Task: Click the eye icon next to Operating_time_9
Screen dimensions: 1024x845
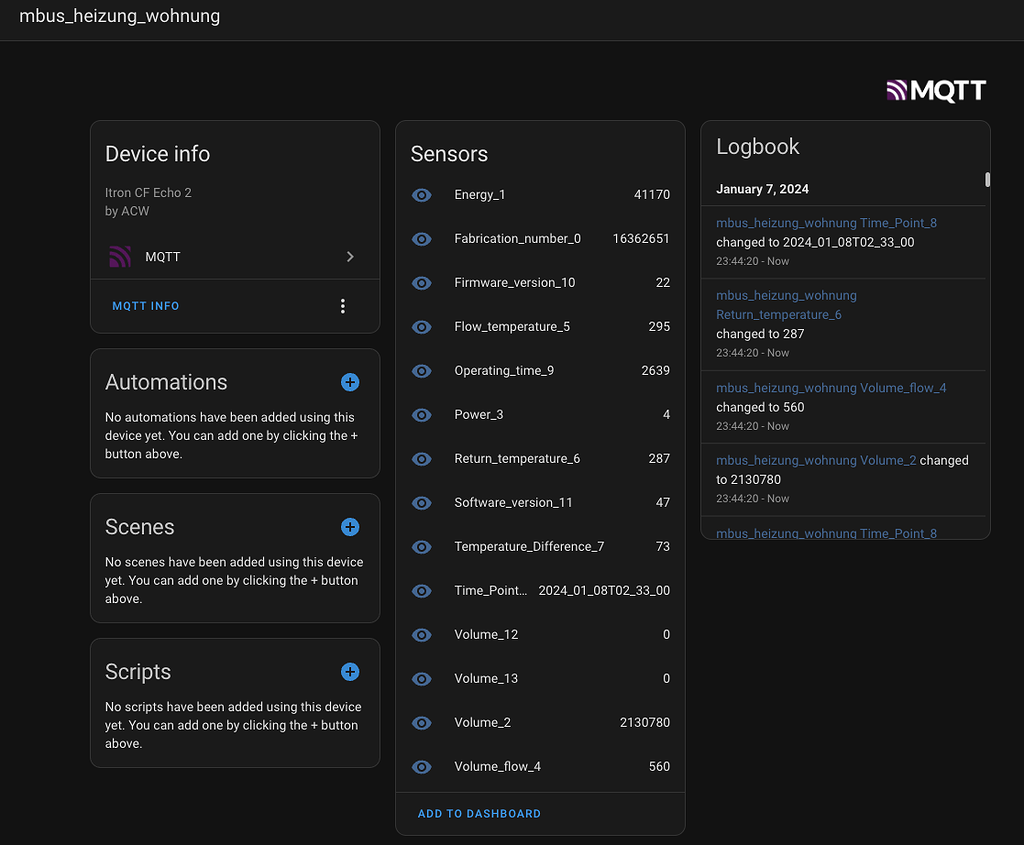Action: pos(422,371)
